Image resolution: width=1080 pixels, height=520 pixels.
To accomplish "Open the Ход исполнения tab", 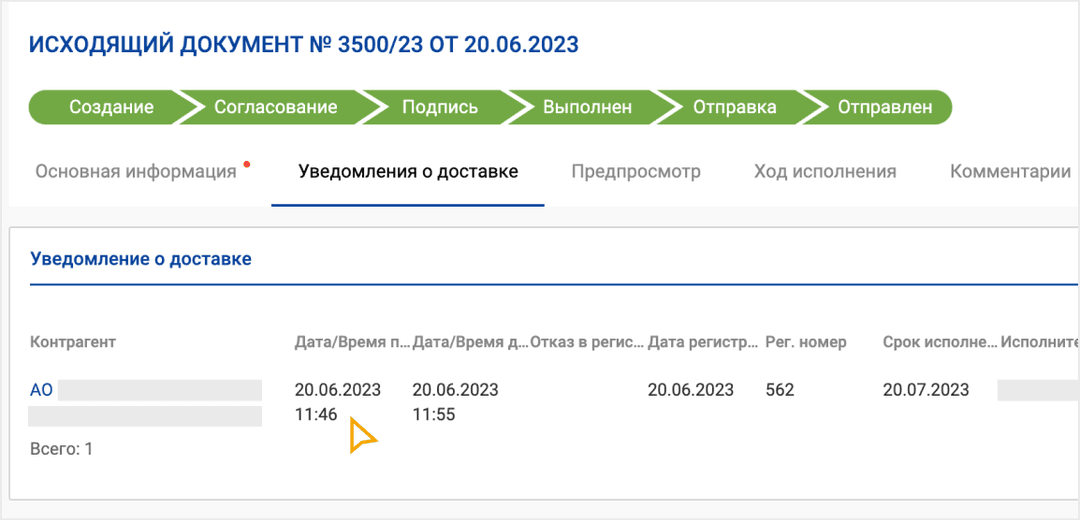I will point(825,171).
